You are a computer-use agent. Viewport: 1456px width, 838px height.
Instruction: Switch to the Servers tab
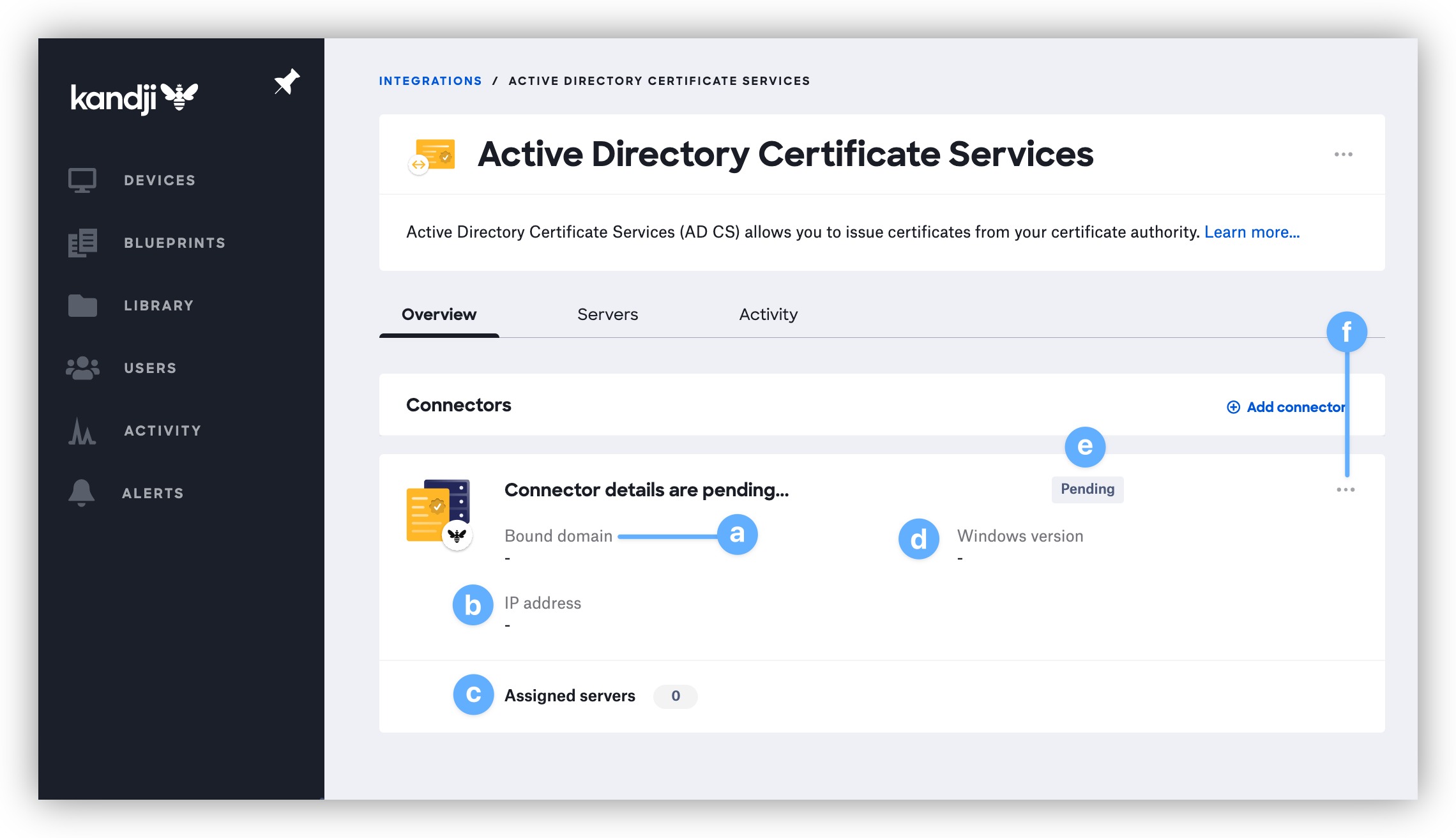pos(607,314)
